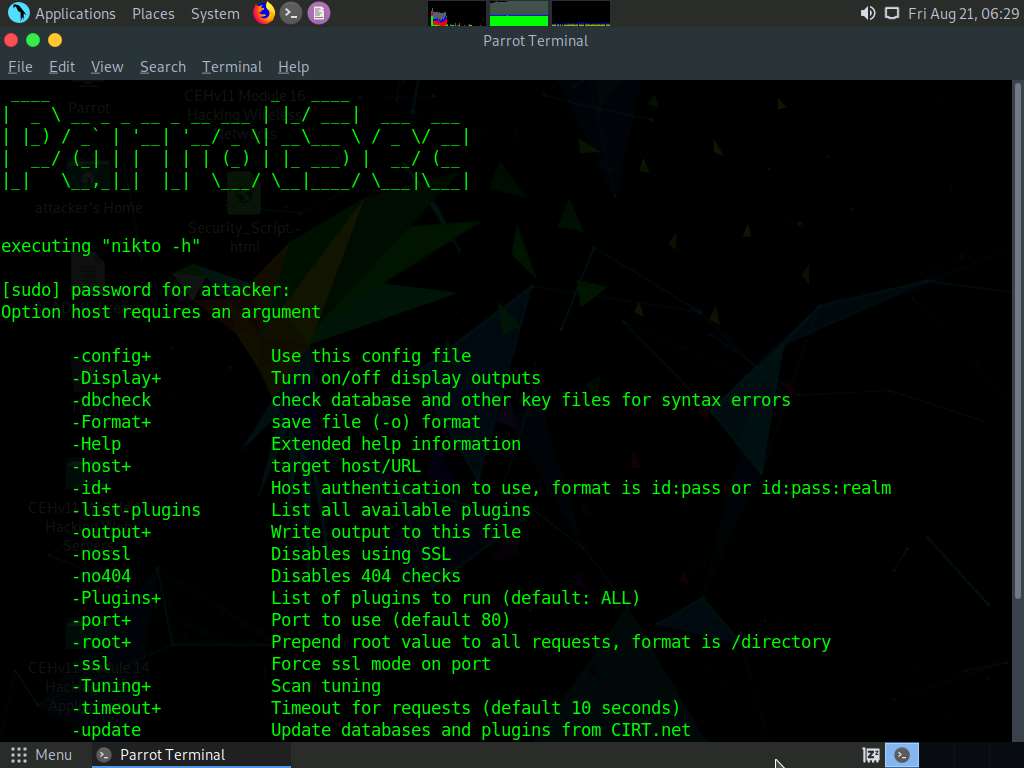
Task: Open the Help menu
Action: click(293, 67)
